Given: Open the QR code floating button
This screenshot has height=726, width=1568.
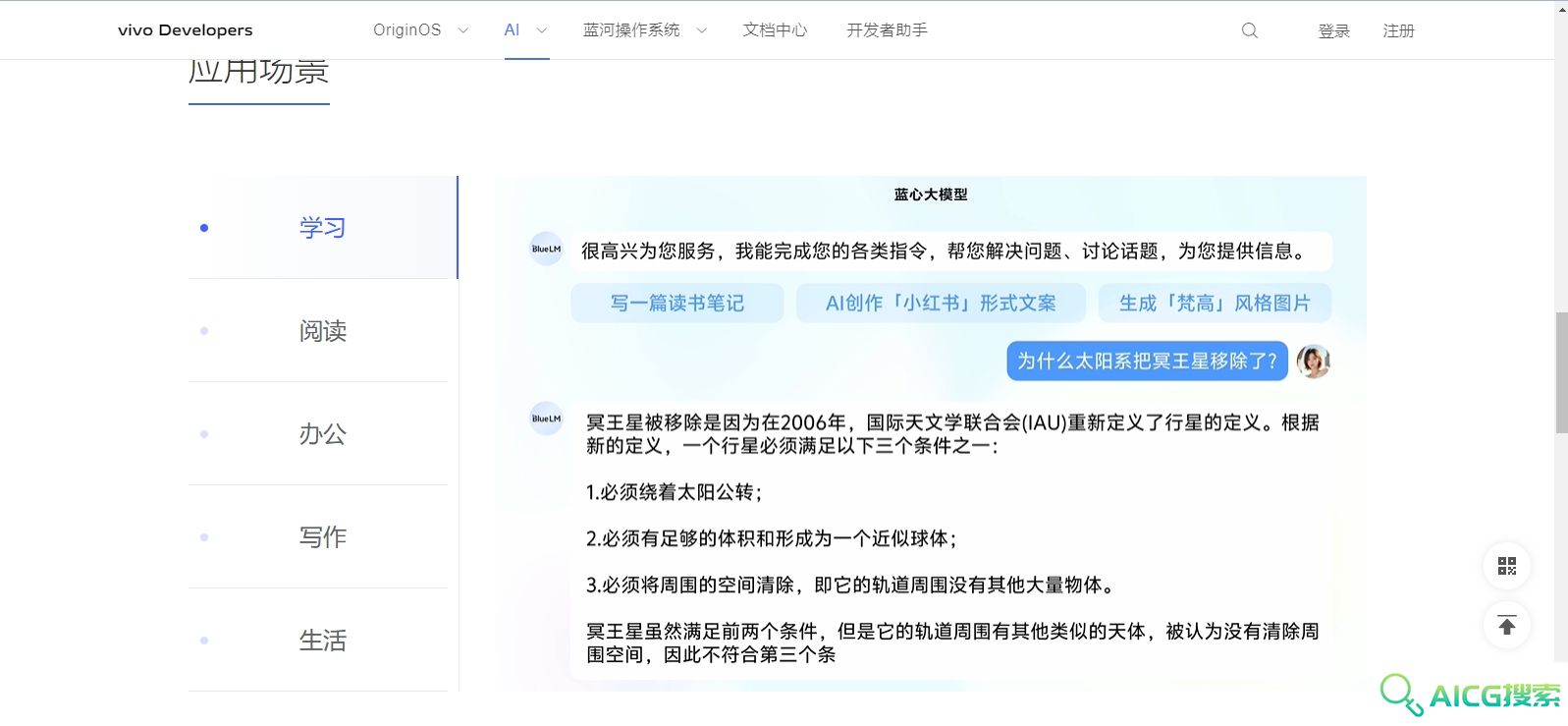Looking at the screenshot, I should click(1507, 566).
